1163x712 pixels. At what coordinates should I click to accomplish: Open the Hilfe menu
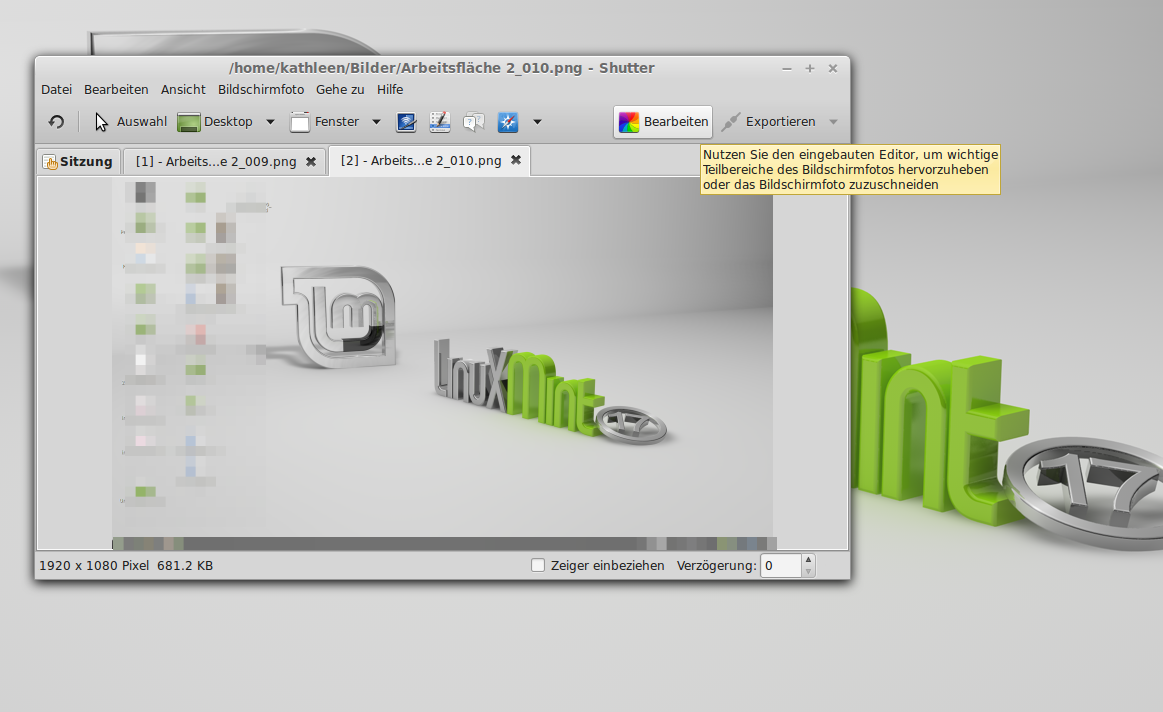pos(389,90)
